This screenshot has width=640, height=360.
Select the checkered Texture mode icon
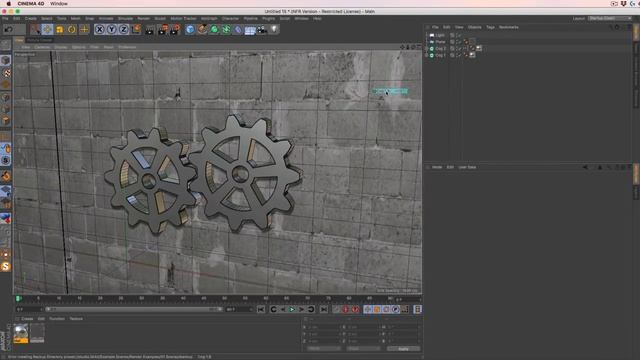click(x=6, y=73)
